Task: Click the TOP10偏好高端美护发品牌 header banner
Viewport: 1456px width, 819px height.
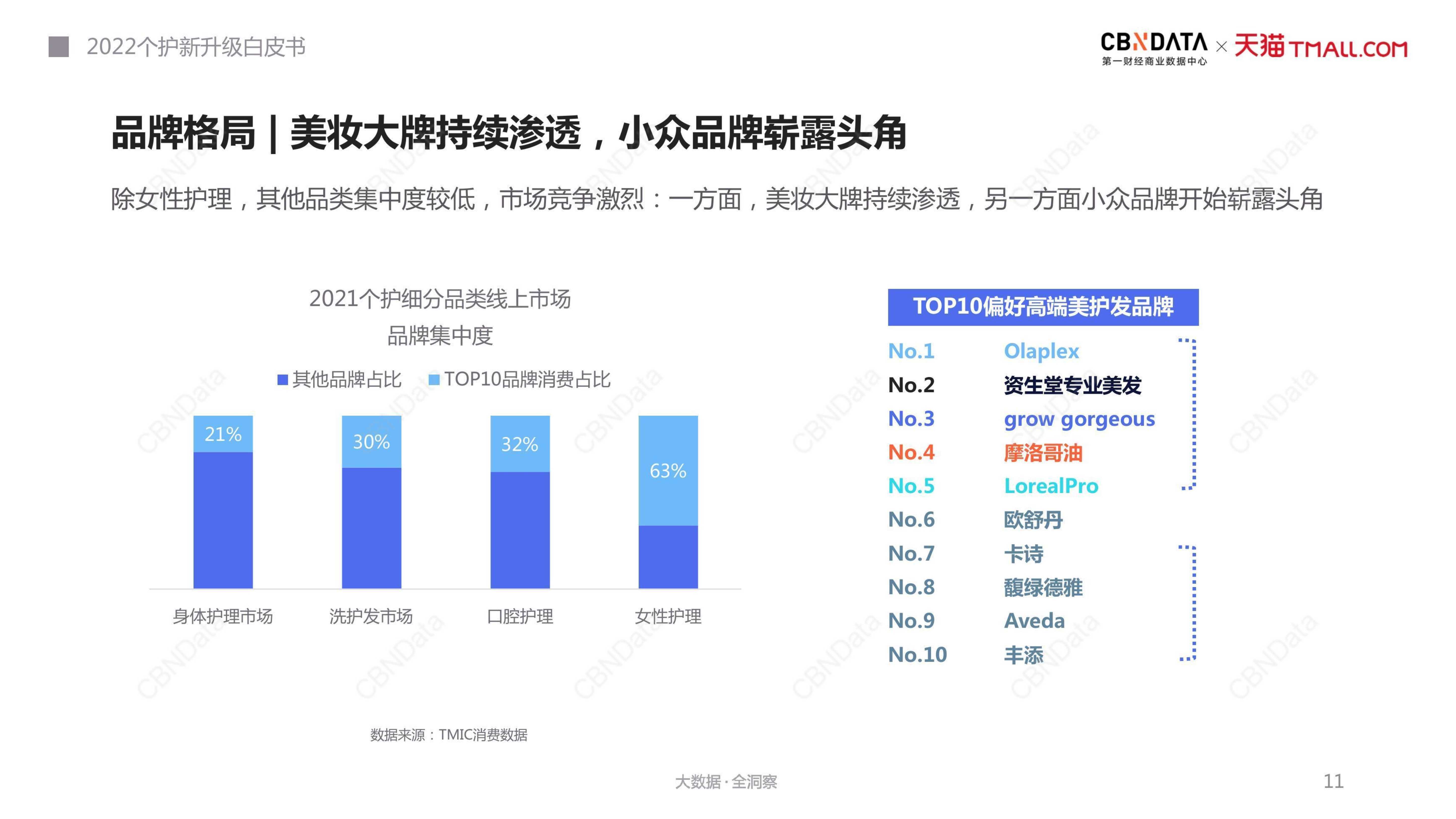Action: pyautogui.click(x=1043, y=307)
